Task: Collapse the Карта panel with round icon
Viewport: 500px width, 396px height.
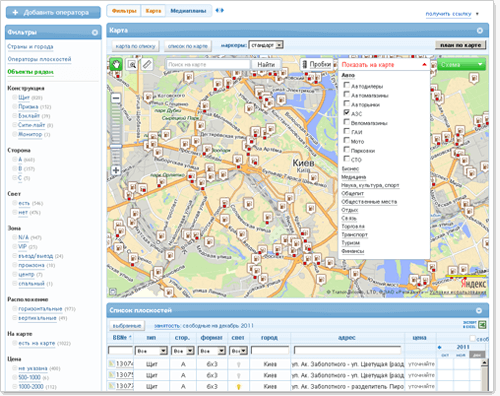Action: coord(480,30)
